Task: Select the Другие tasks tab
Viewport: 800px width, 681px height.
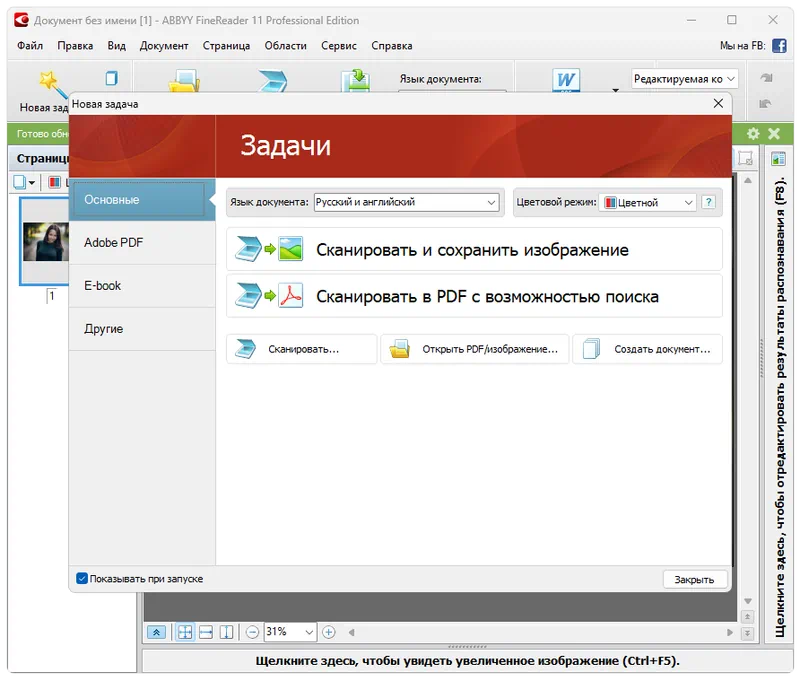Action: pyautogui.click(x=142, y=329)
